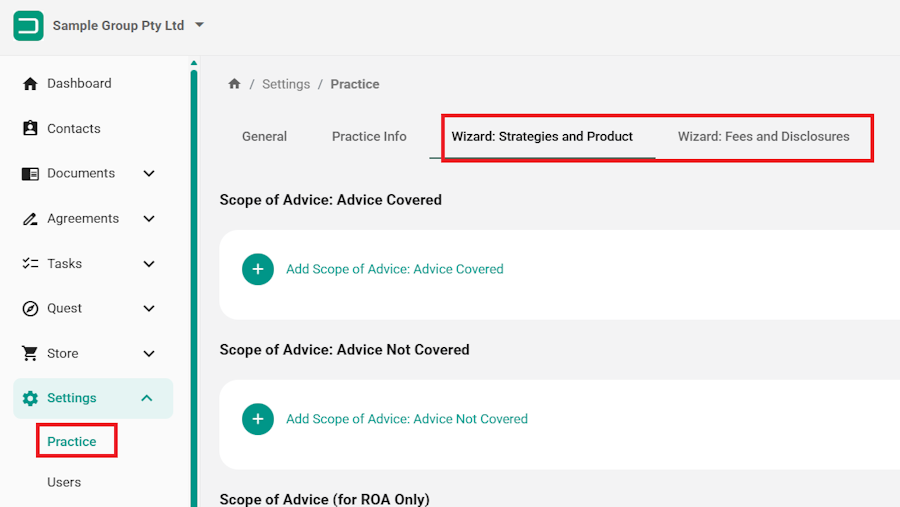Expand the Tasks menu chevron
This screenshot has width=900, height=507.
pos(149,264)
